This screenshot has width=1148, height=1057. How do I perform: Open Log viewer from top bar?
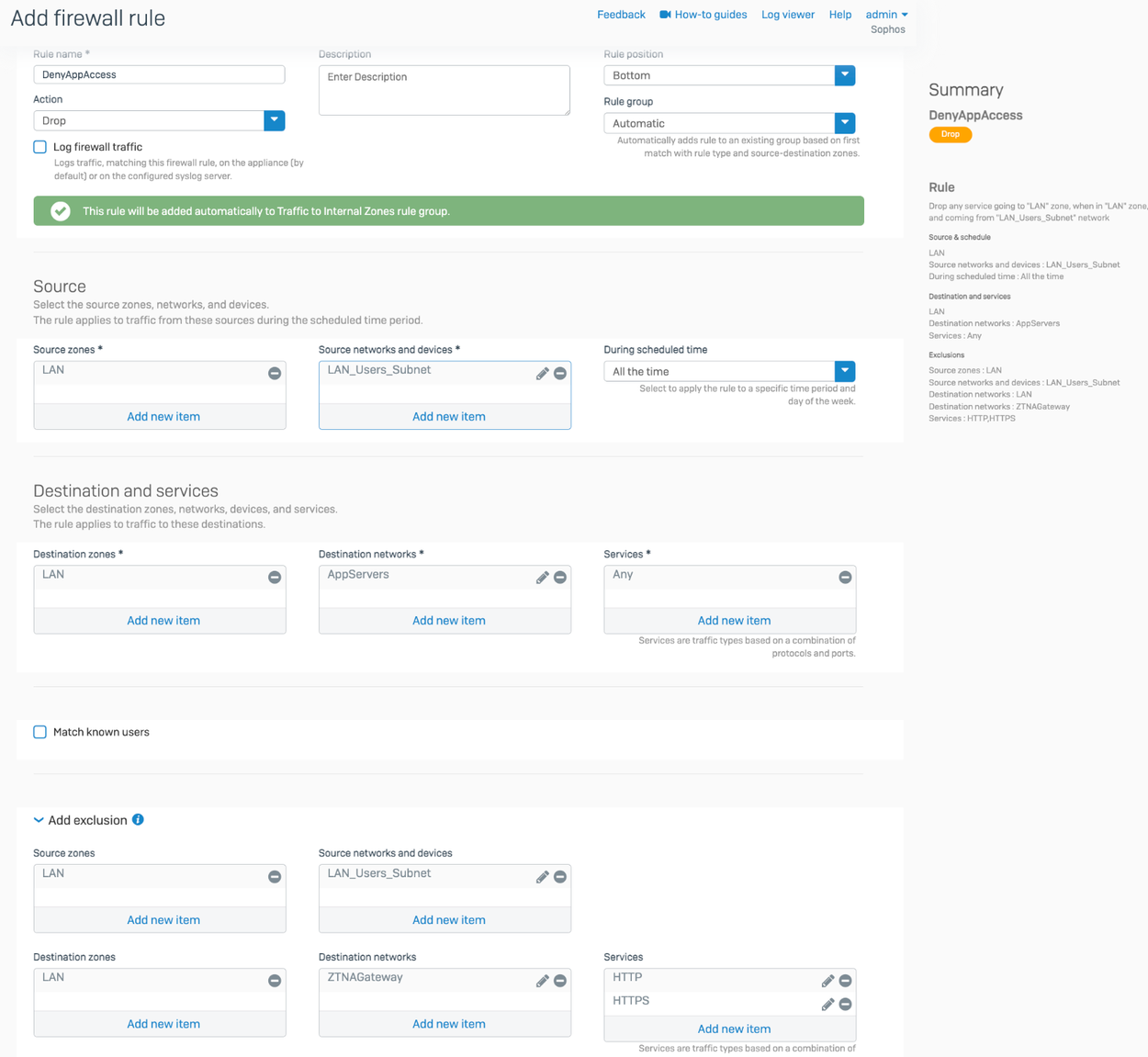787,15
